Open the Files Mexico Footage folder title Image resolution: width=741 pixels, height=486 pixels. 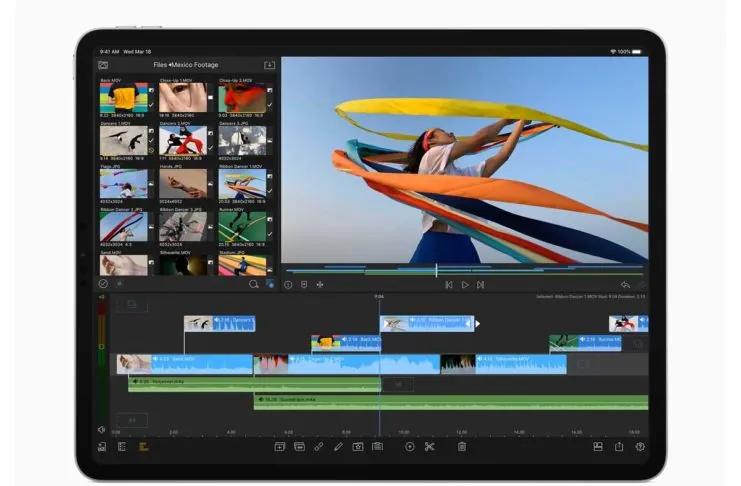[187, 65]
